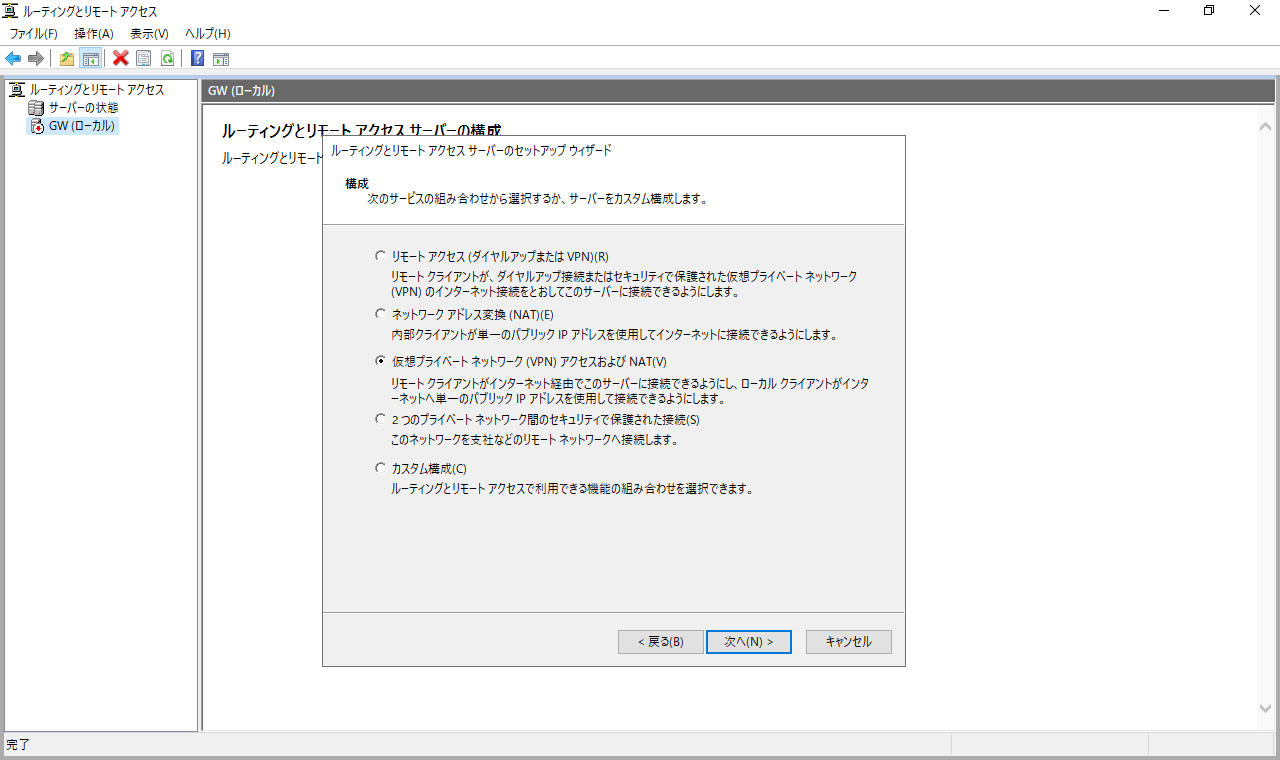Click the red X Delete toolbar icon
This screenshot has width=1280, height=760.
pyautogui.click(x=121, y=58)
